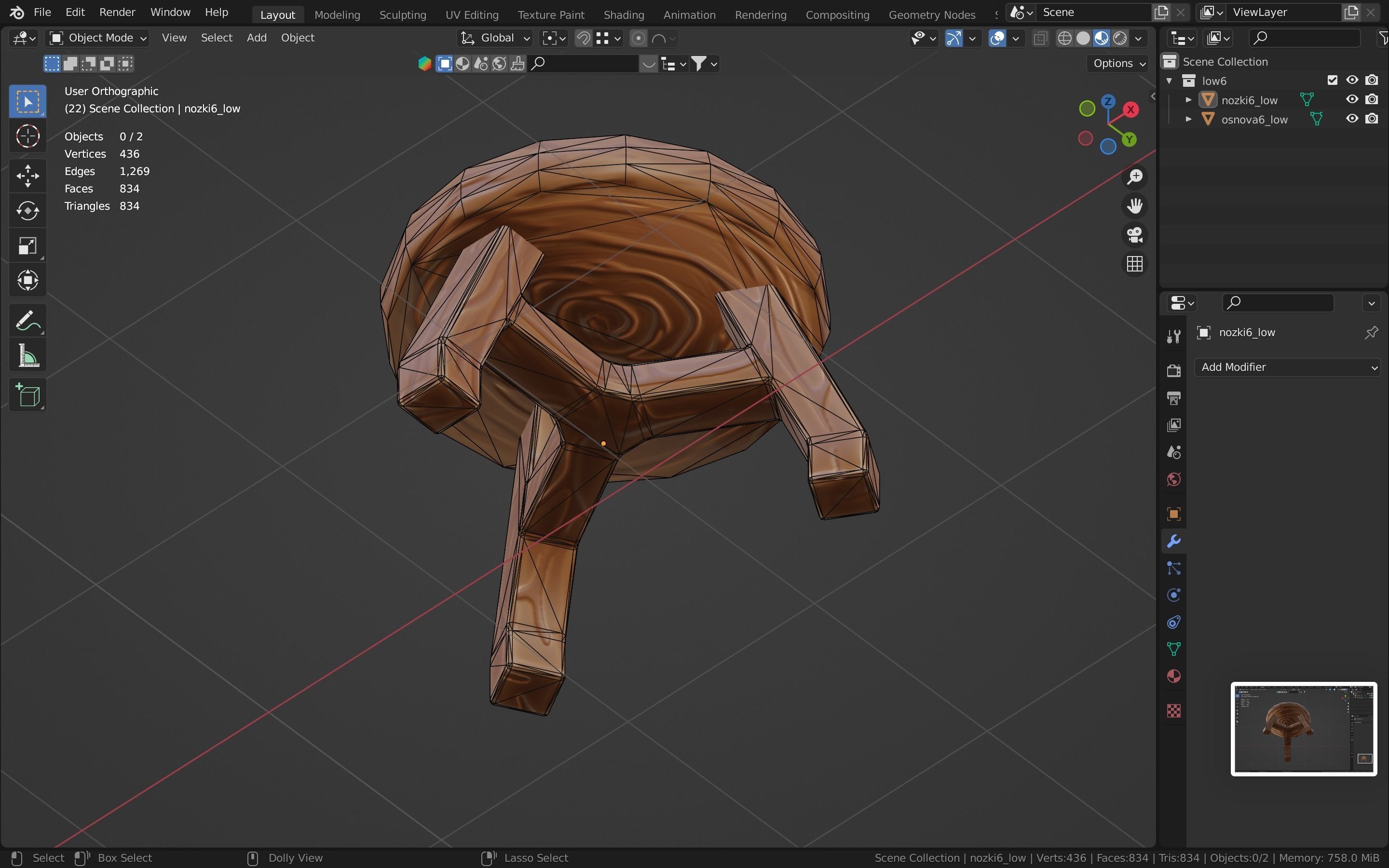Switch to wireframe viewport shading

pos(1065,38)
